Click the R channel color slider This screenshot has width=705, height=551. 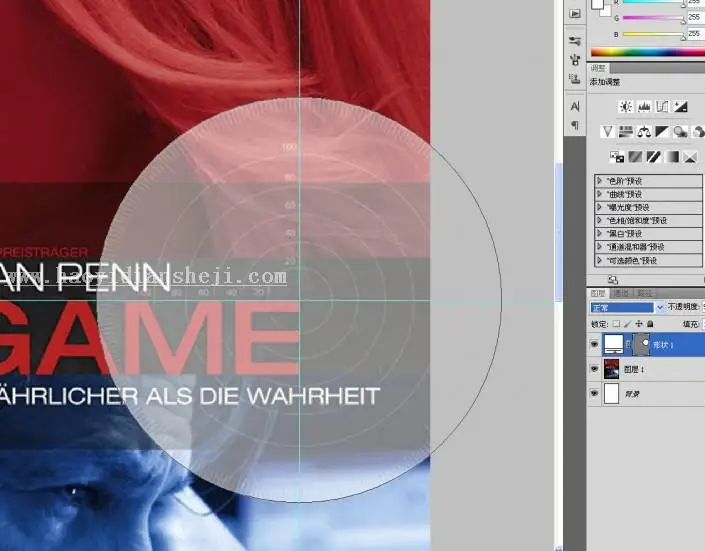tap(653, 2)
